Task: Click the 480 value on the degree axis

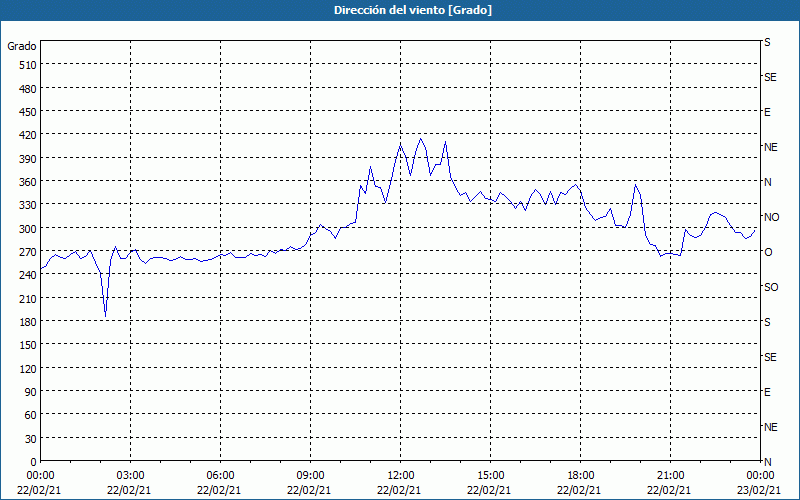Action: [28, 89]
